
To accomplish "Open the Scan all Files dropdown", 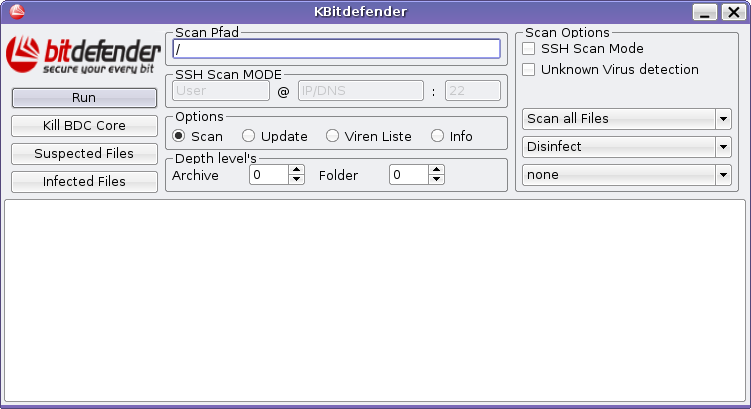I will pyautogui.click(x=626, y=119).
